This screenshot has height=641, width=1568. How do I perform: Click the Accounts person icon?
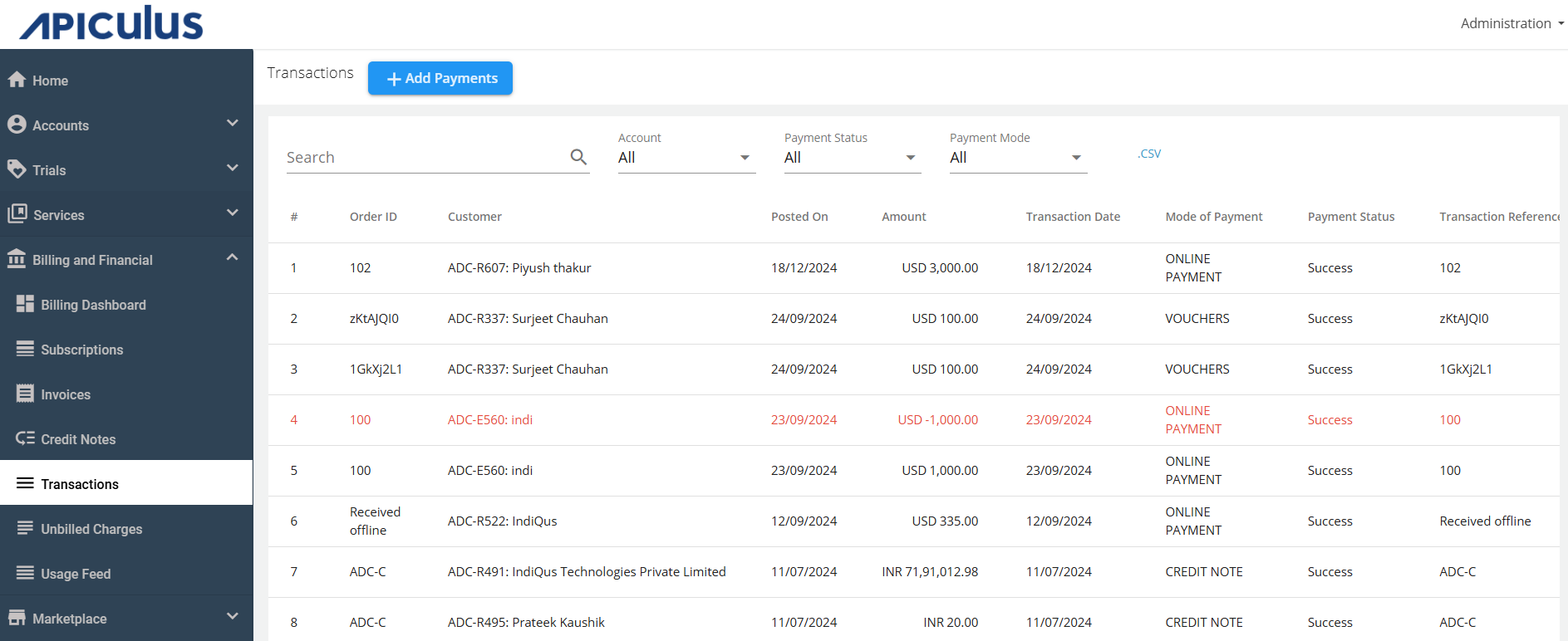click(17, 125)
